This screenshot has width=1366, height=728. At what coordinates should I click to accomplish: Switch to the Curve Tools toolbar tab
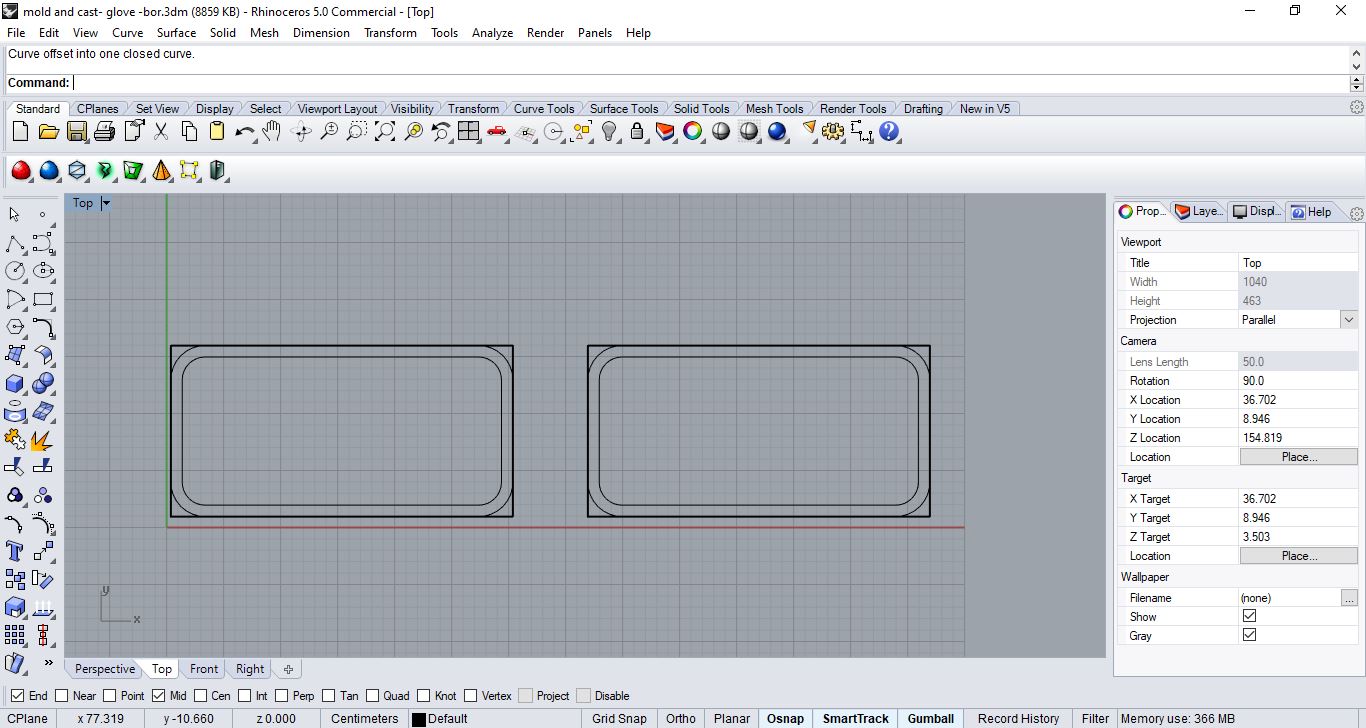[x=544, y=108]
